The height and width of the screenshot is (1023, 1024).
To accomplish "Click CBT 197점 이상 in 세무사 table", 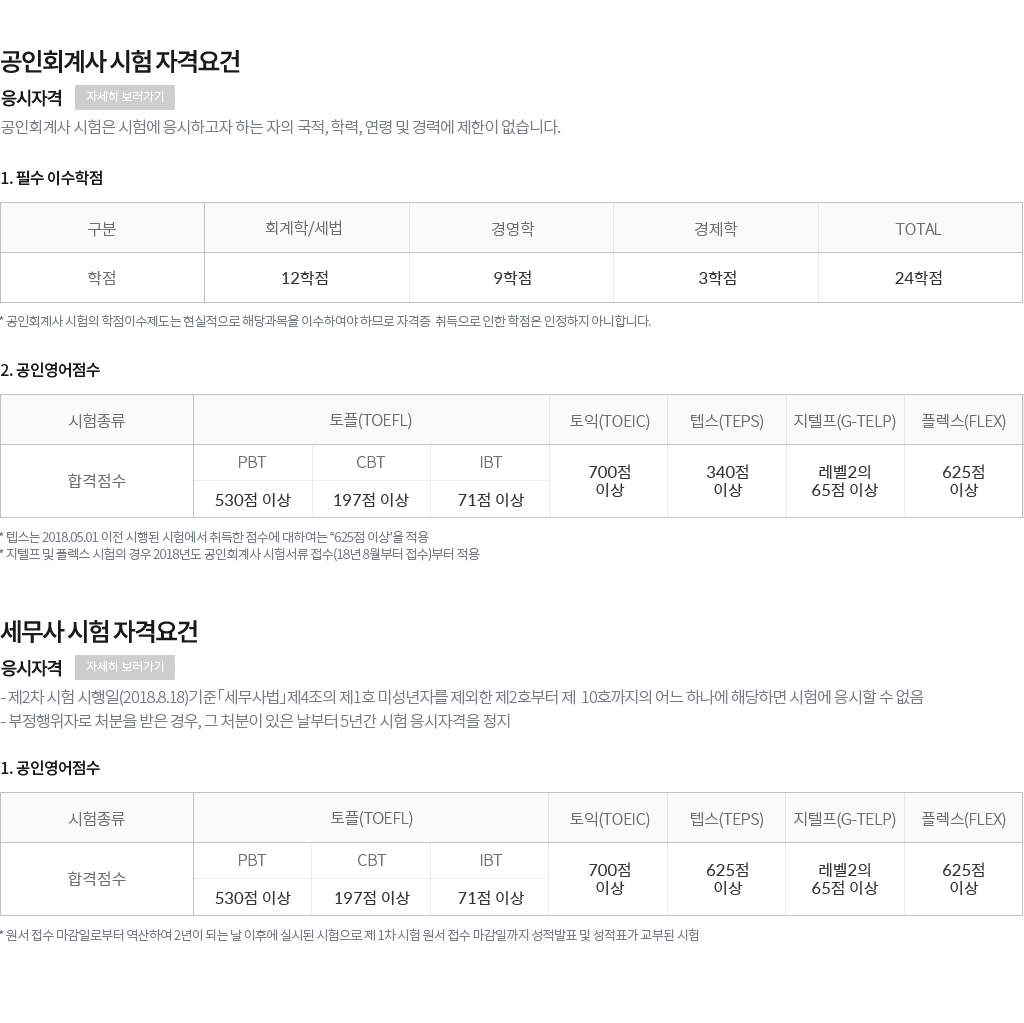I will click(x=371, y=898).
